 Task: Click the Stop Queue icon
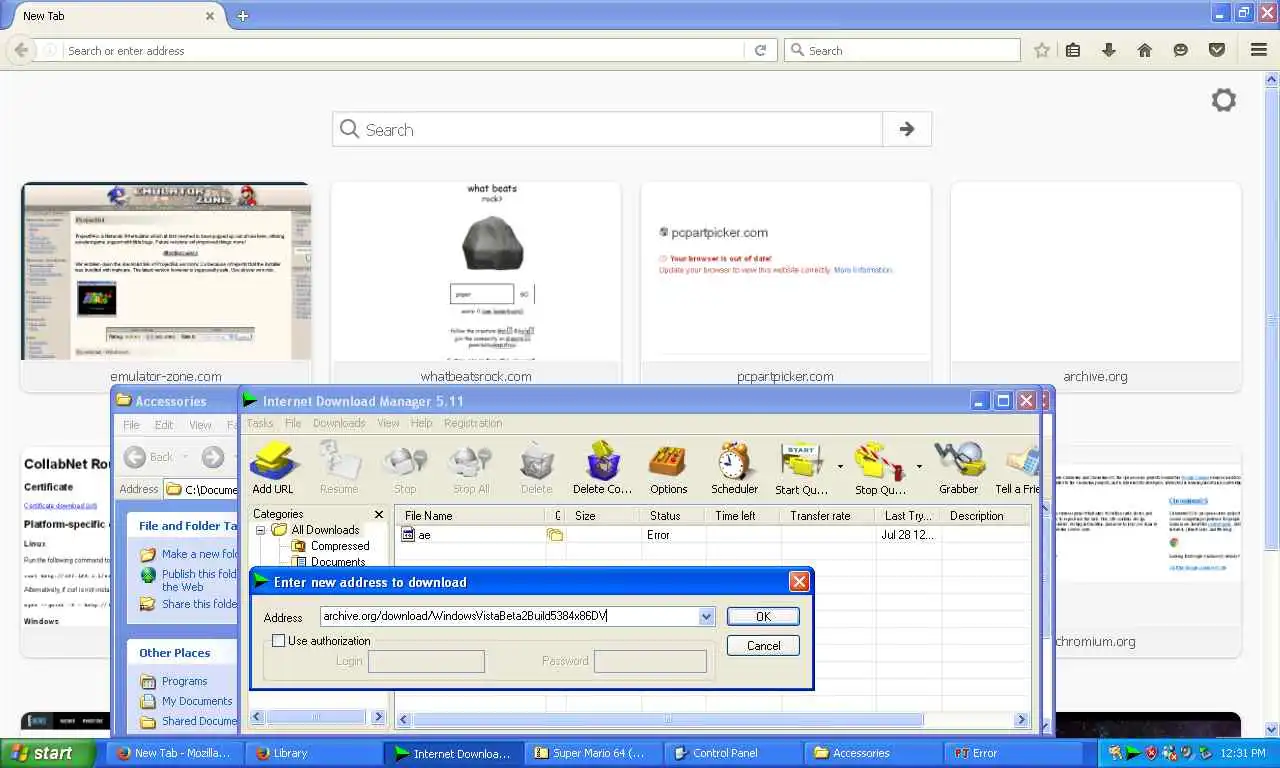[x=880, y=469]
